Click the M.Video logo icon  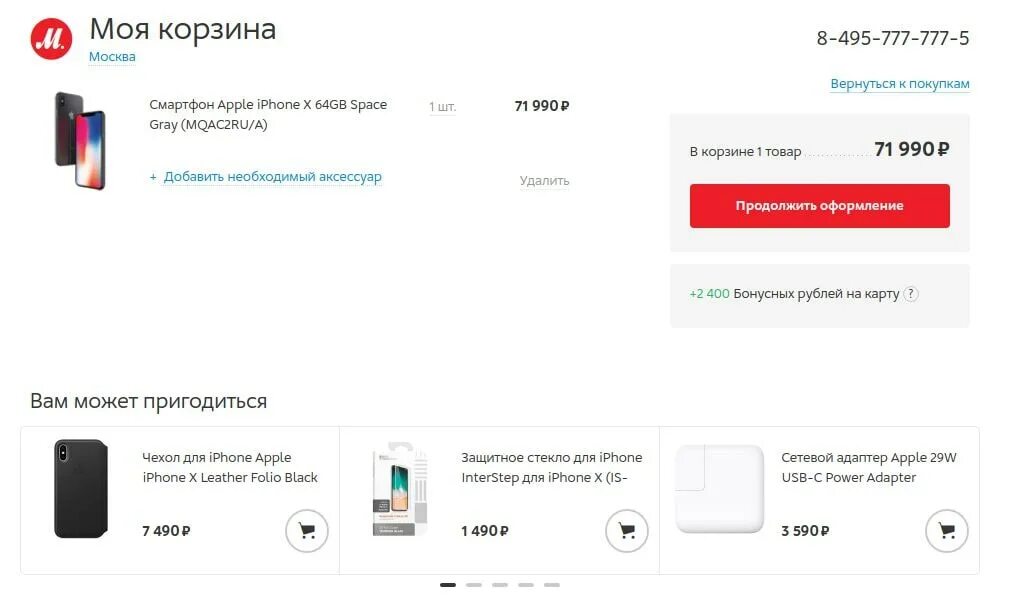pyautogui.click(x=51, y=38)
